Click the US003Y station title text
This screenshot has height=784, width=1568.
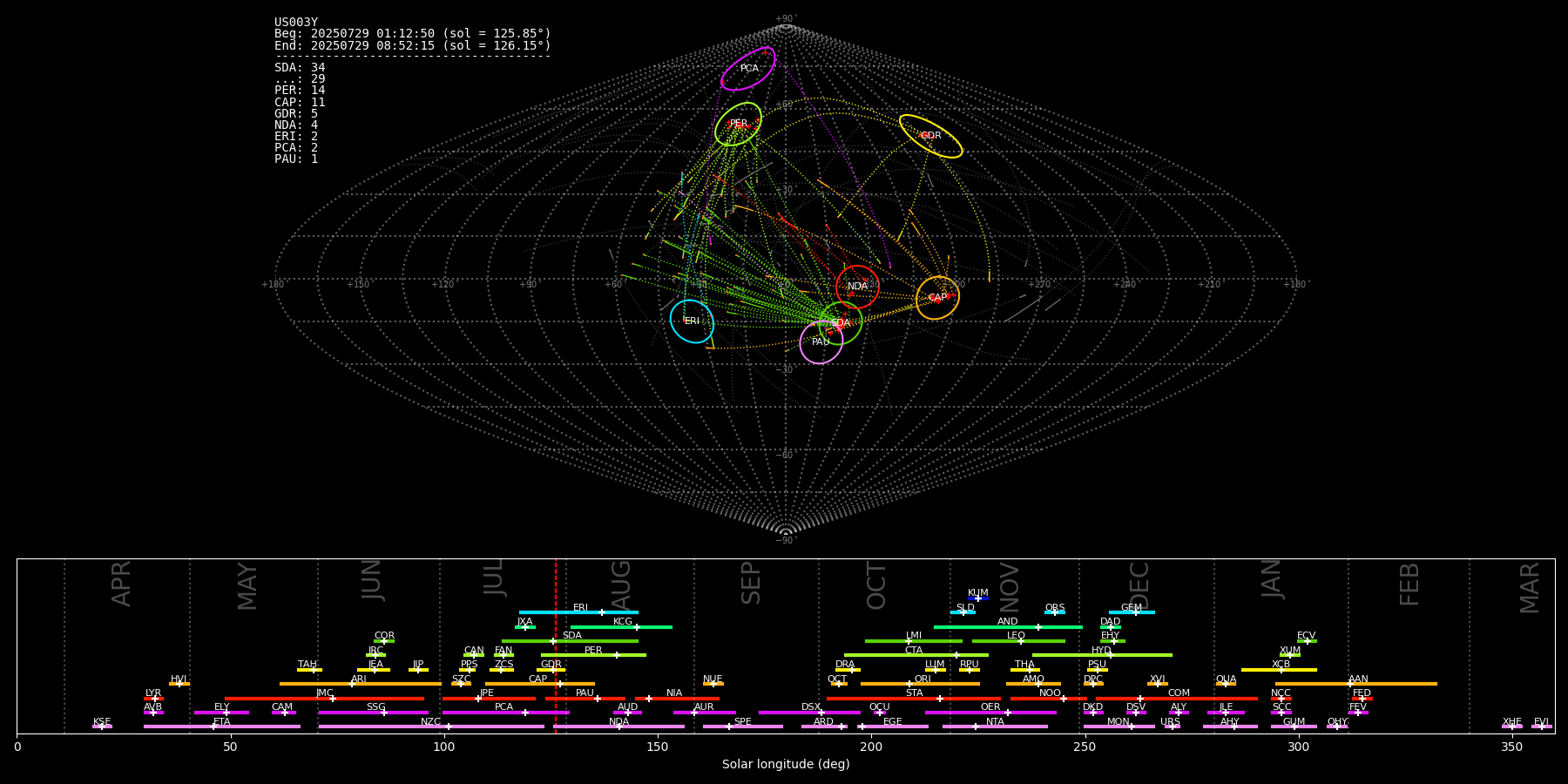point(296,23)
